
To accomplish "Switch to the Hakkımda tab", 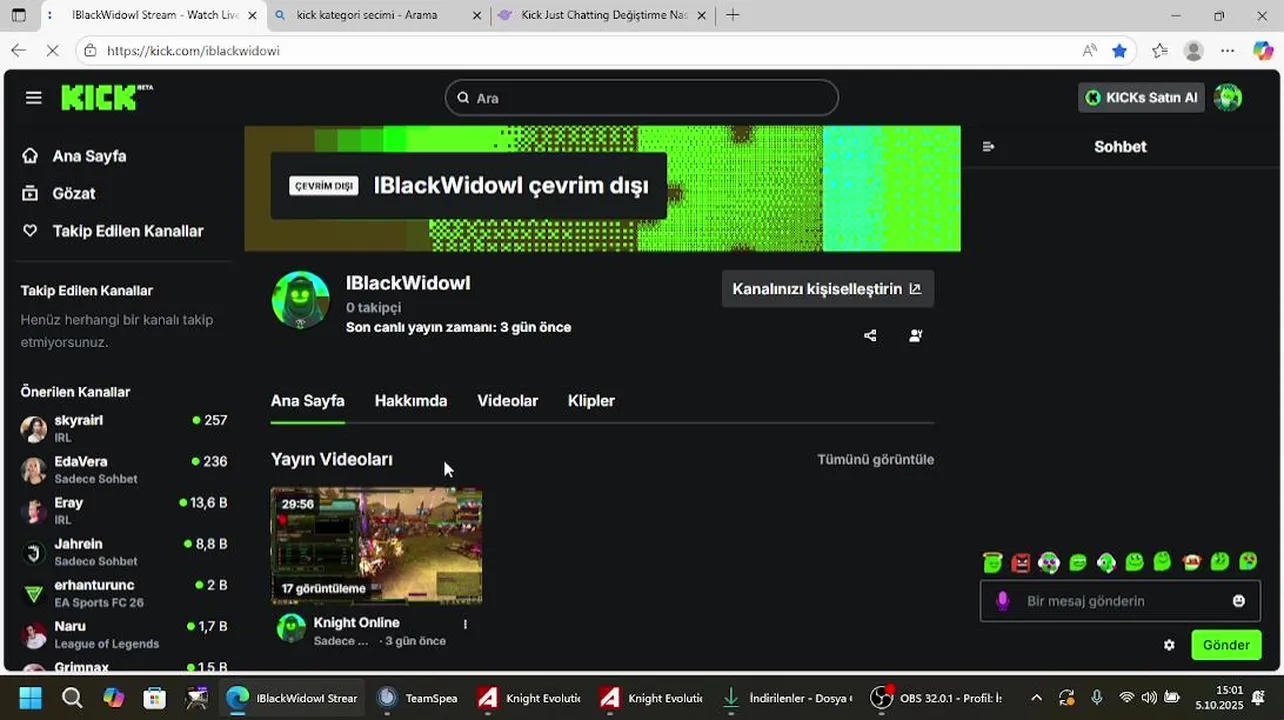I will 411,401.
